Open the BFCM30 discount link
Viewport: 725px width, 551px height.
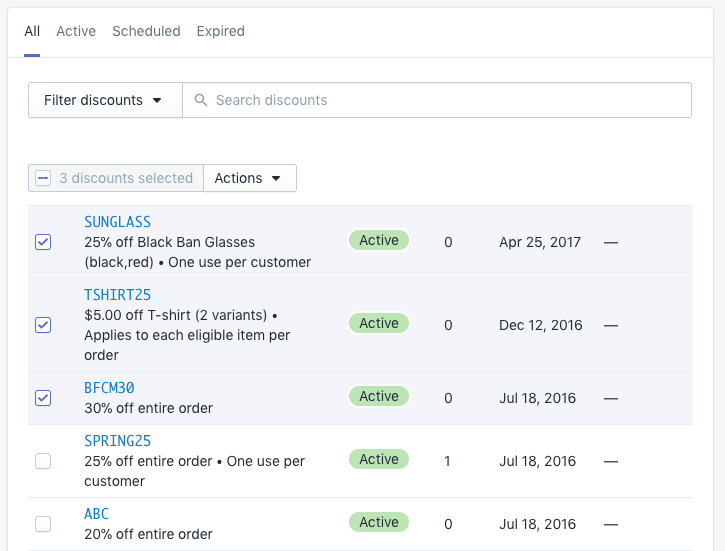(109, 388)
